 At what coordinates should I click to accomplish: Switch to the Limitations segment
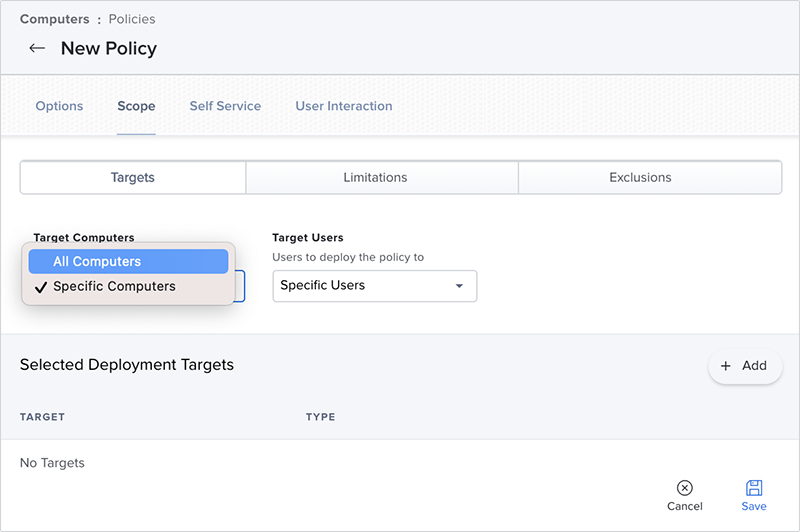click(375, 178)
